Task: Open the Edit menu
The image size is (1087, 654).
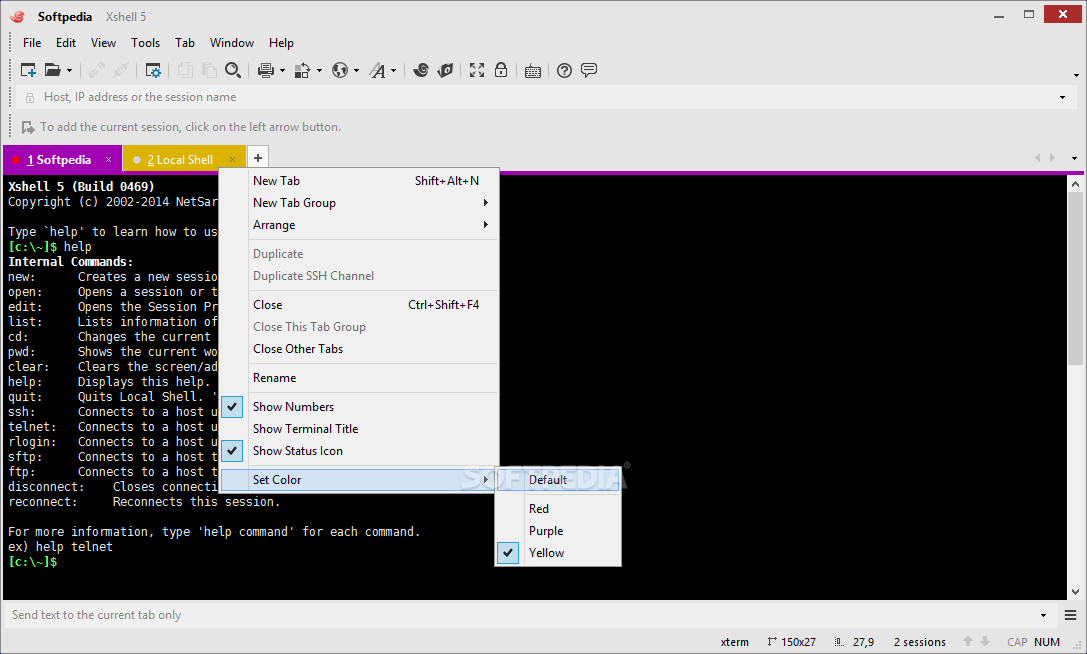Action: (66, 43)
